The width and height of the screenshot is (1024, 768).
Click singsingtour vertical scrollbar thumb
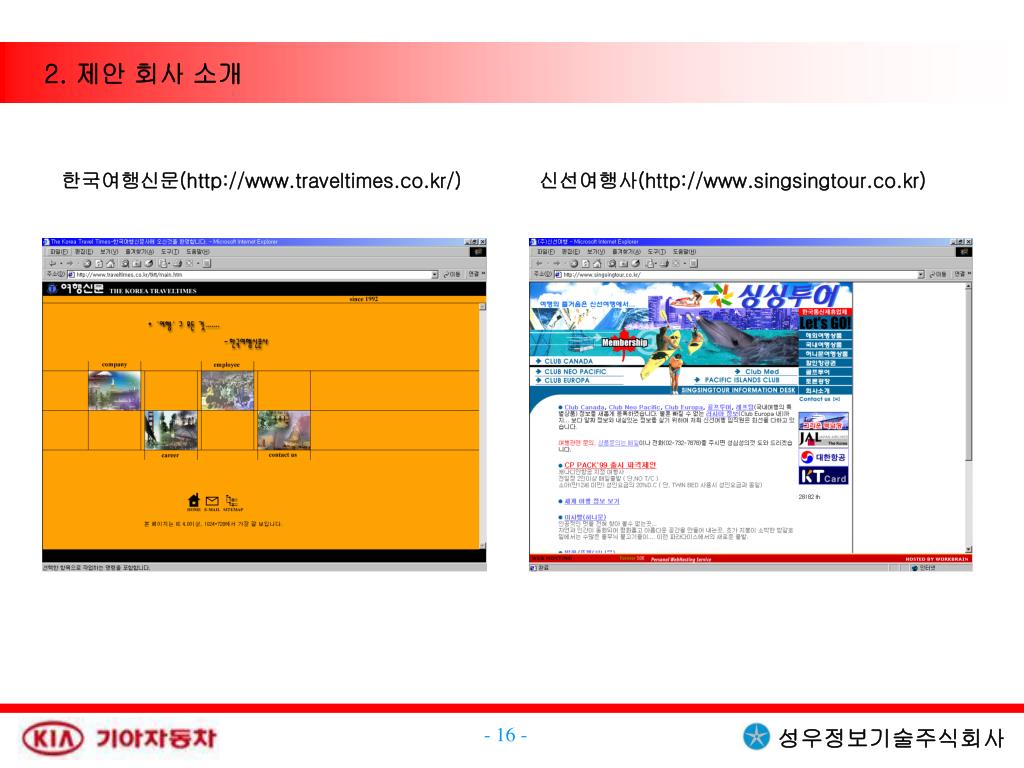(968, 376)
